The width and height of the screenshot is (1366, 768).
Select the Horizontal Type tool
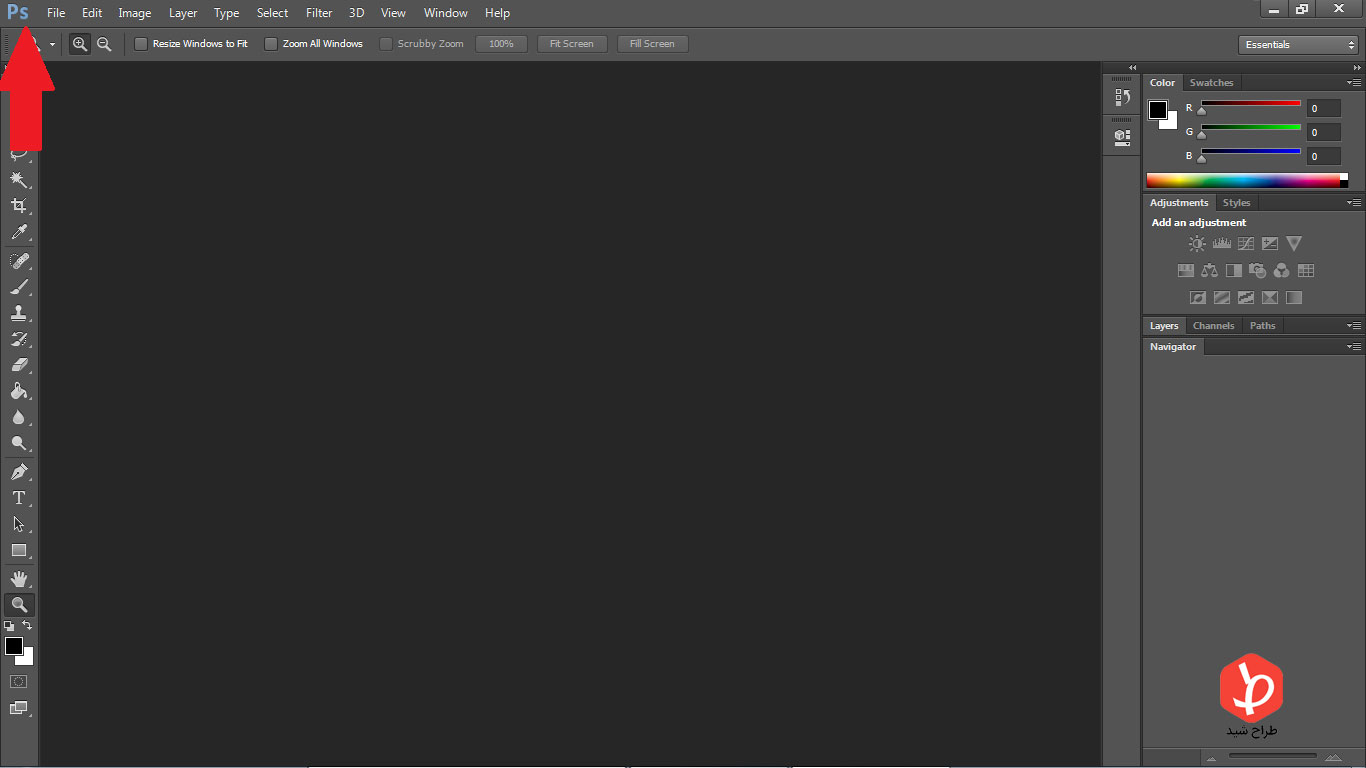pyautogui.click(x=18, y=498)
